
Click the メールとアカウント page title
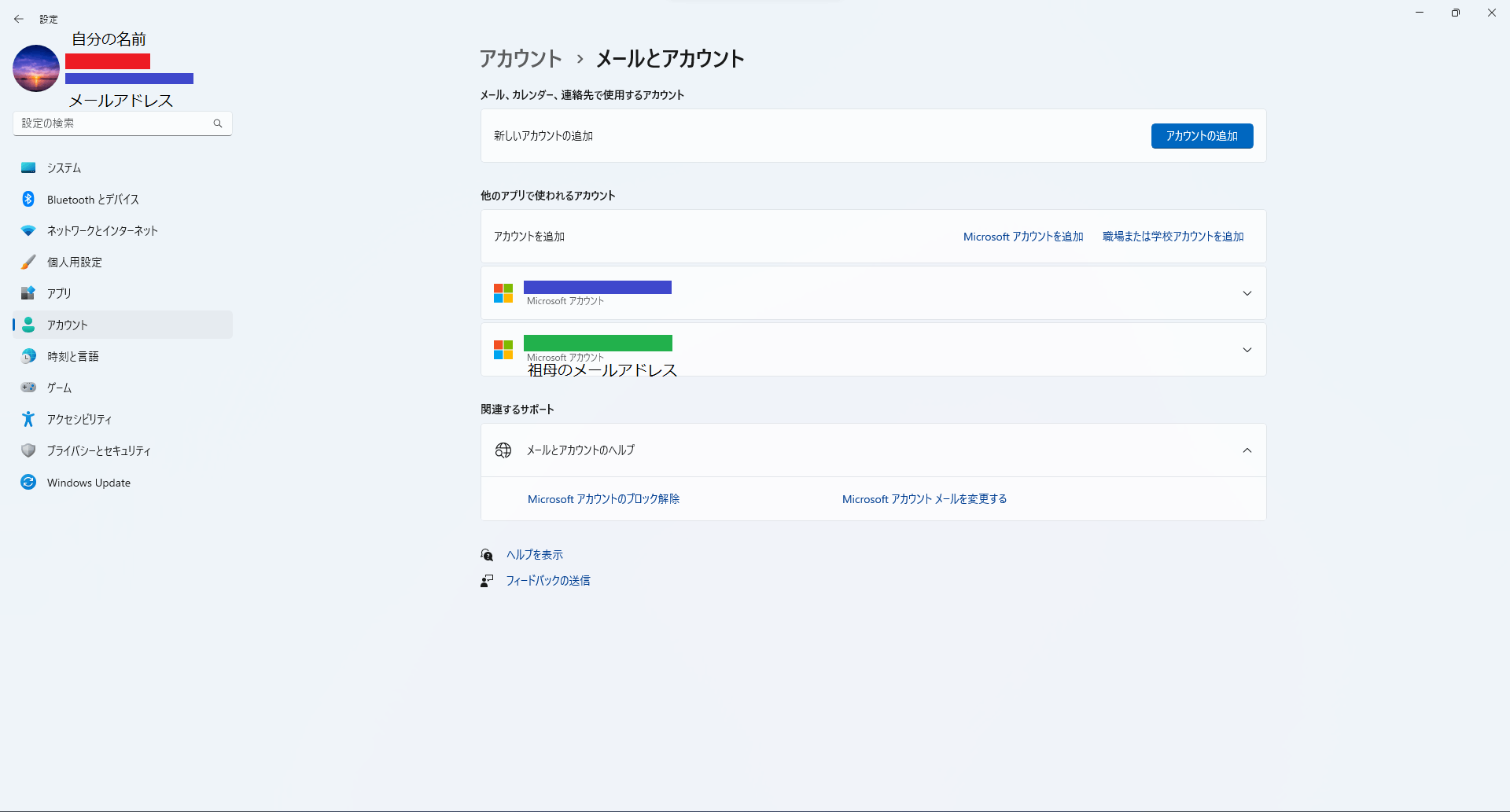(670, 59)
